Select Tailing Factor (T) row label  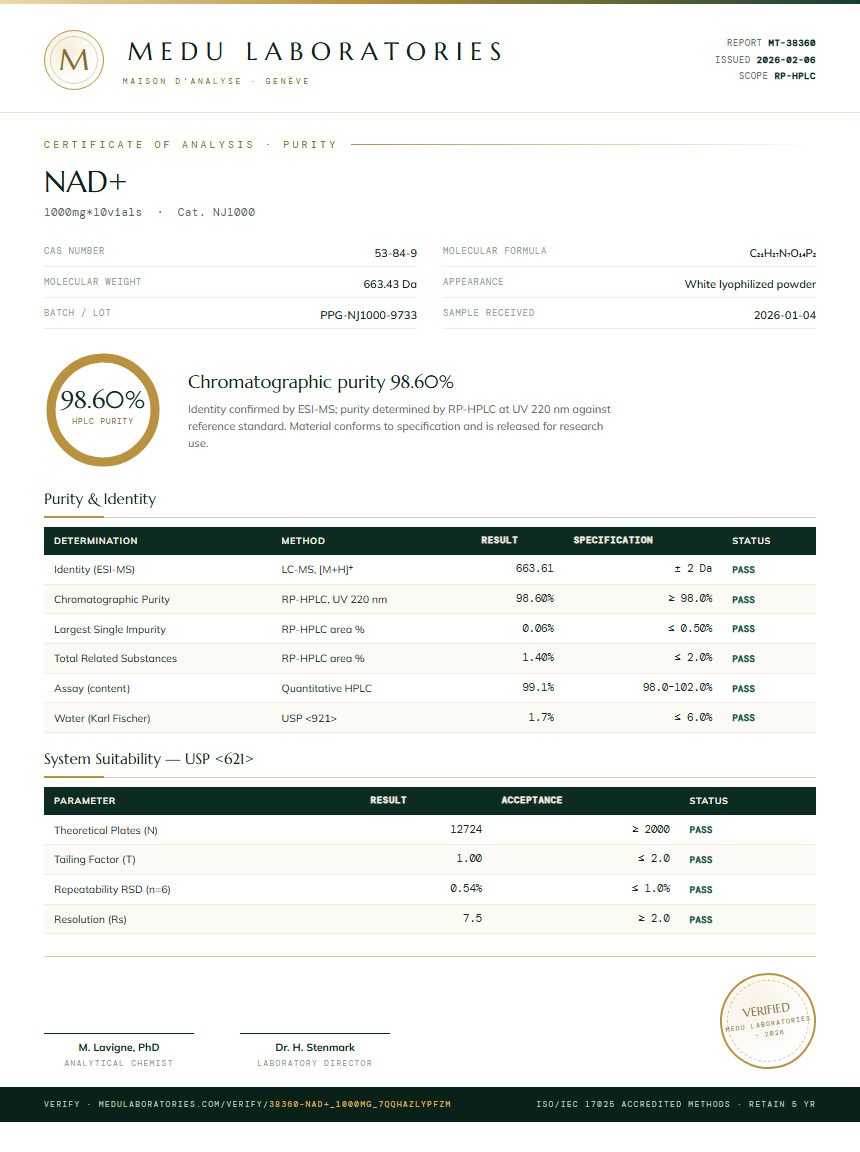[x=95, y=860]
